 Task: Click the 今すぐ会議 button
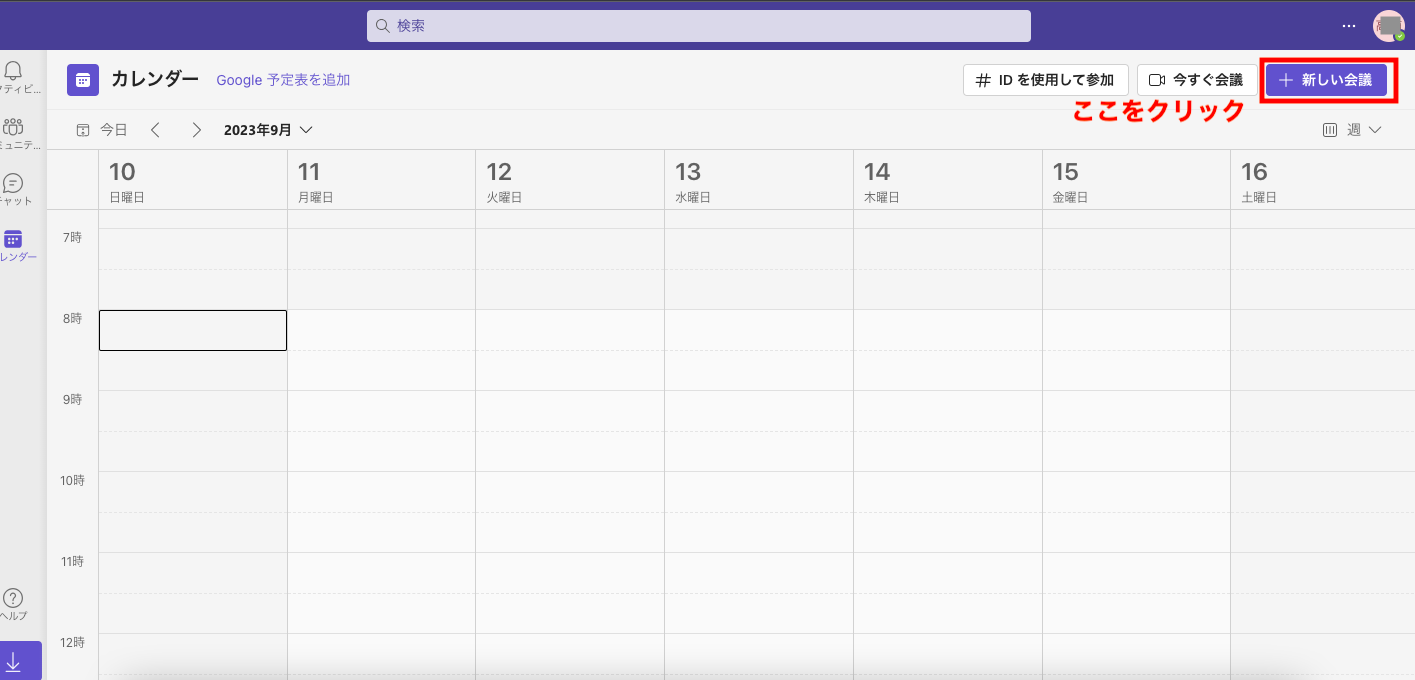coord(1197,80)
